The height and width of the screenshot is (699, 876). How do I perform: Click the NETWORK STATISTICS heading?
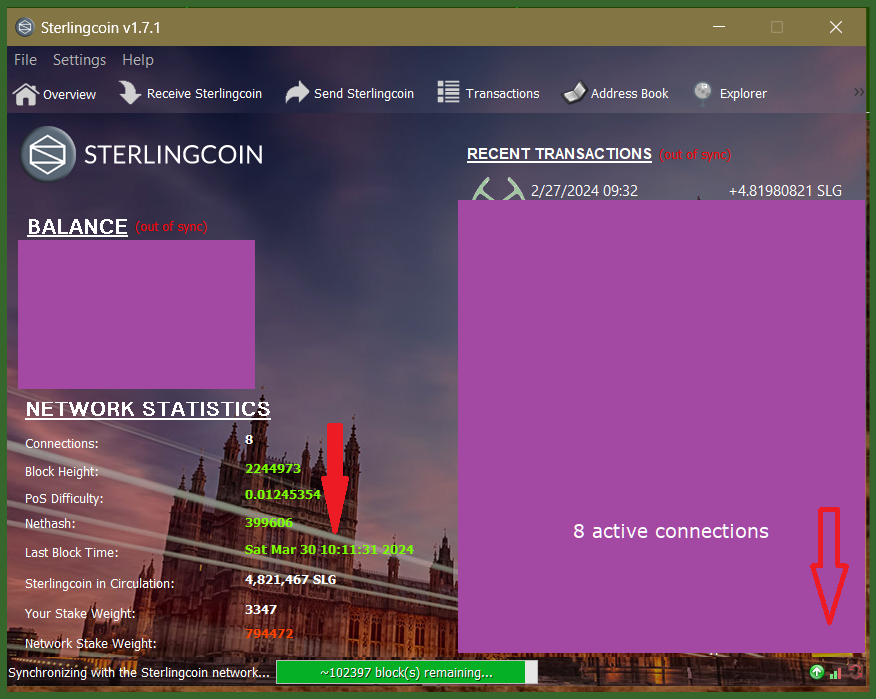pos(148,409)
